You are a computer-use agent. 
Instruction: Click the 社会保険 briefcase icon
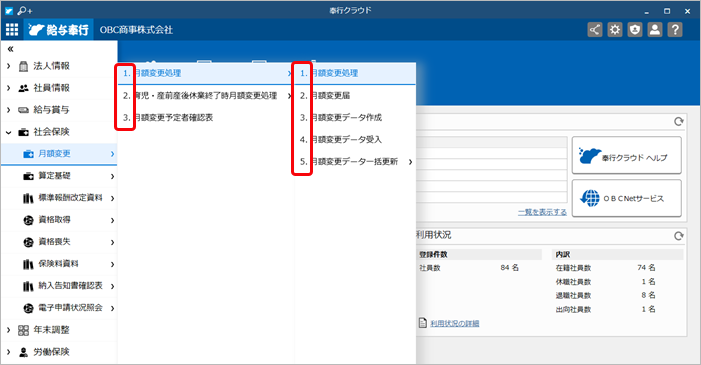point(23,132)
